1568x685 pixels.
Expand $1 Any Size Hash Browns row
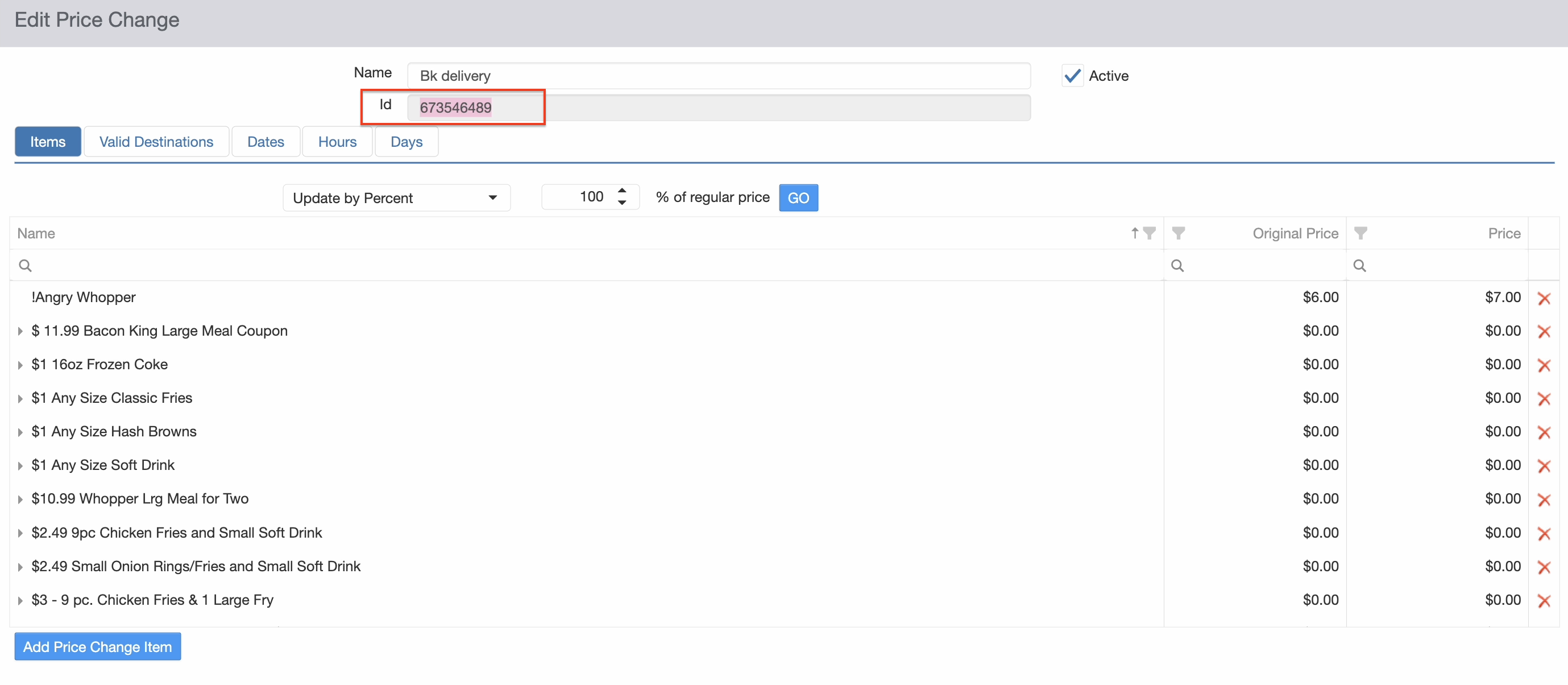pos(20,432)
